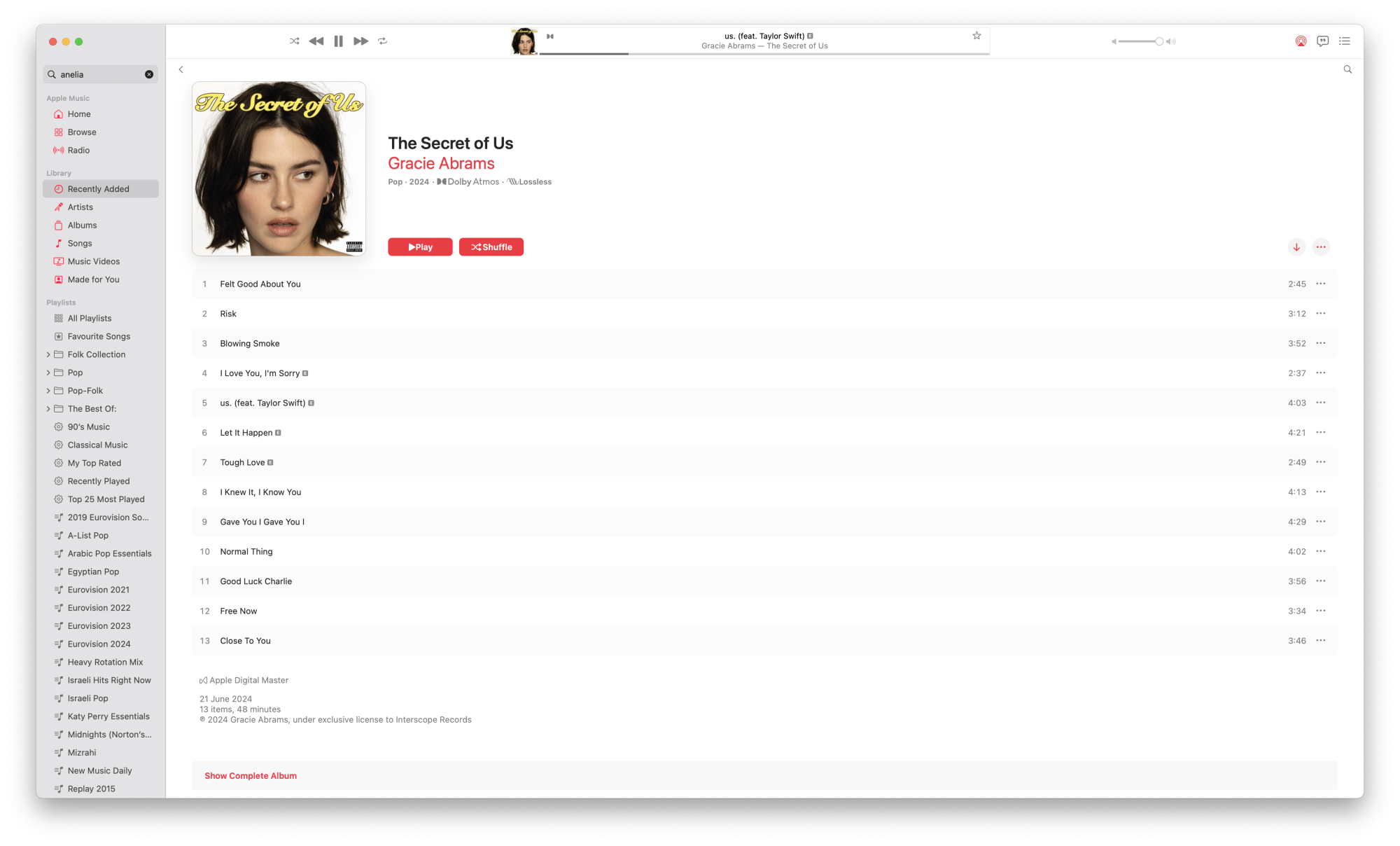Open the Playing Next queue list

1345,41
